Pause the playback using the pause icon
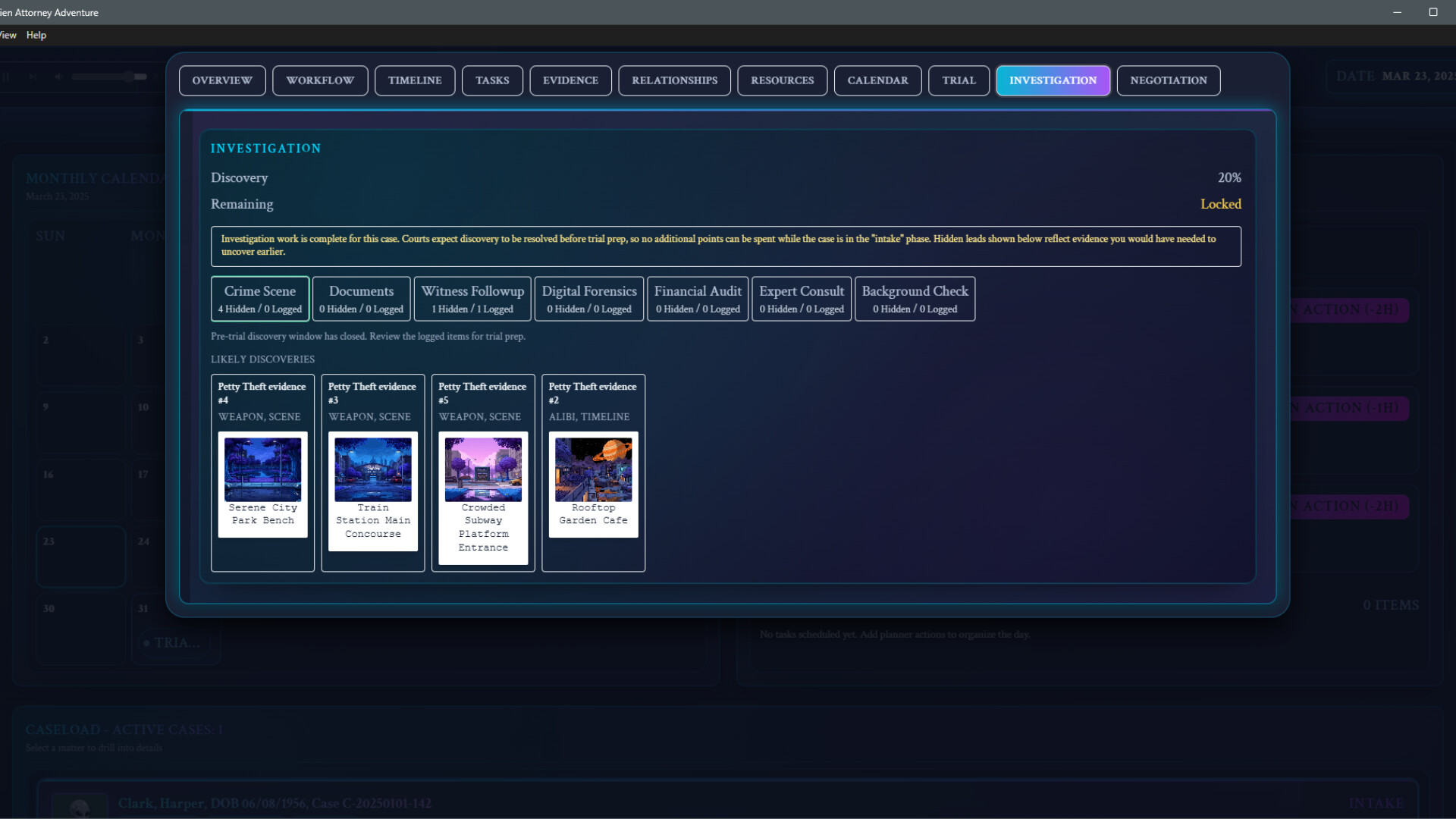This screenshot has width=1456, height=819. coord(7,77)
